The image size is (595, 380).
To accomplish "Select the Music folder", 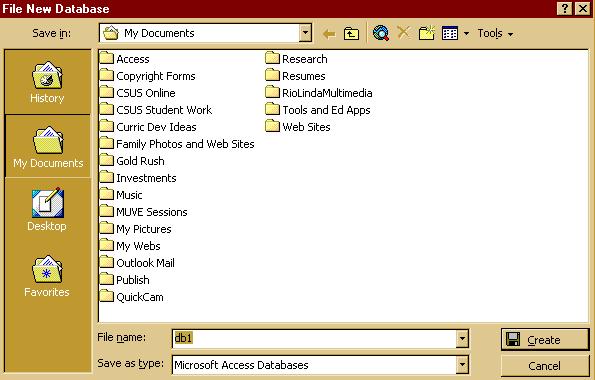I will (x=121, y=195).
